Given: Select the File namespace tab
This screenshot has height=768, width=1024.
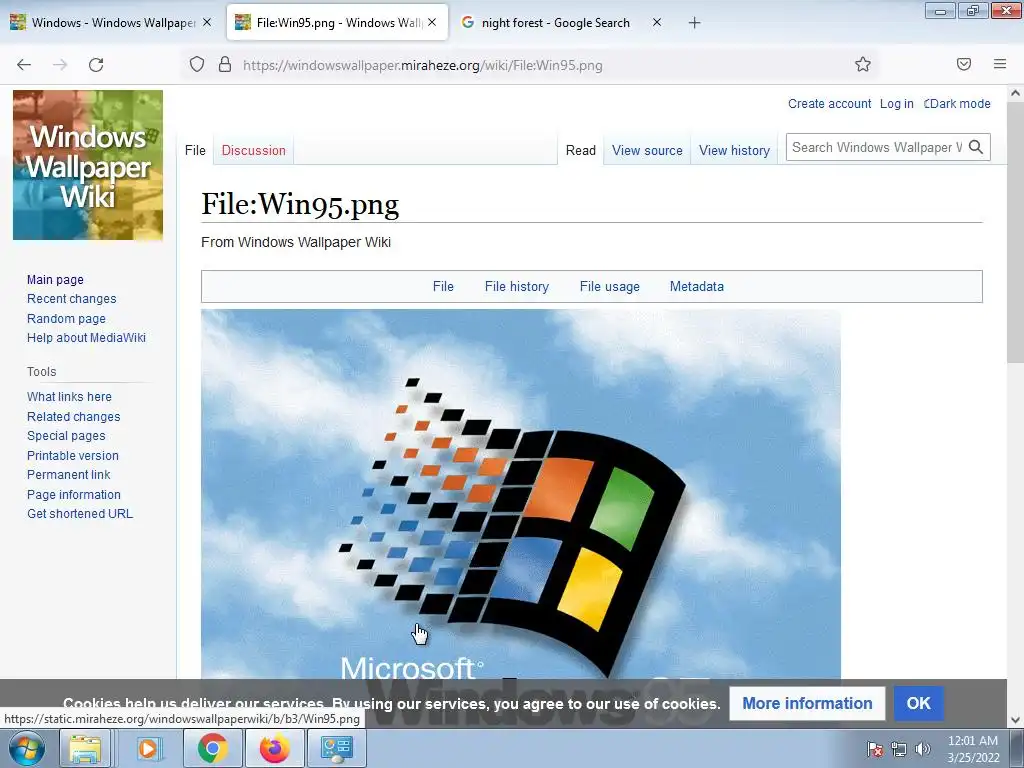Looking at the screenshot, I should pos(195,150).
